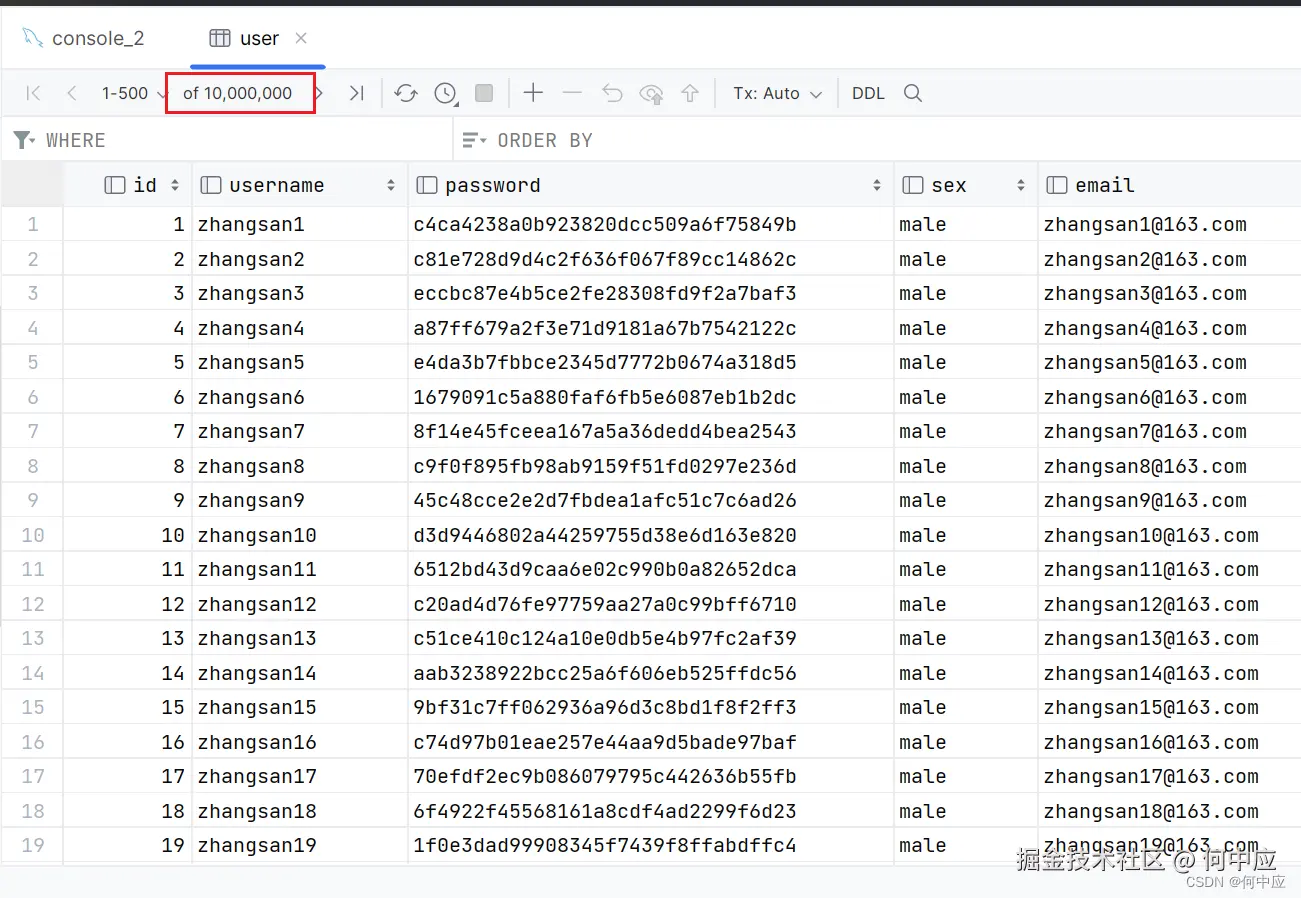Select password eccbc87e4b5ce2fe28308fd9f2a7baf3
The width and height of the screenshot is (1301, 898).
[x=651, y=293]
